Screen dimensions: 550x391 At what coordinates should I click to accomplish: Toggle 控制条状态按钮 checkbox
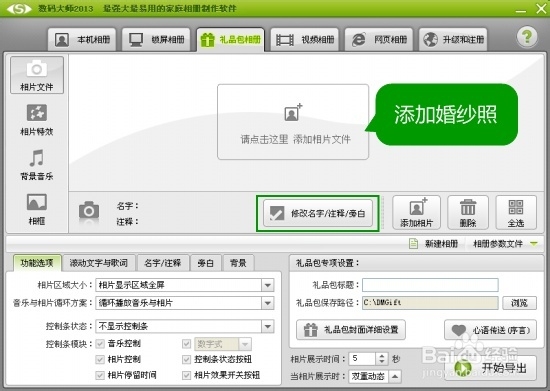(186, 359)
